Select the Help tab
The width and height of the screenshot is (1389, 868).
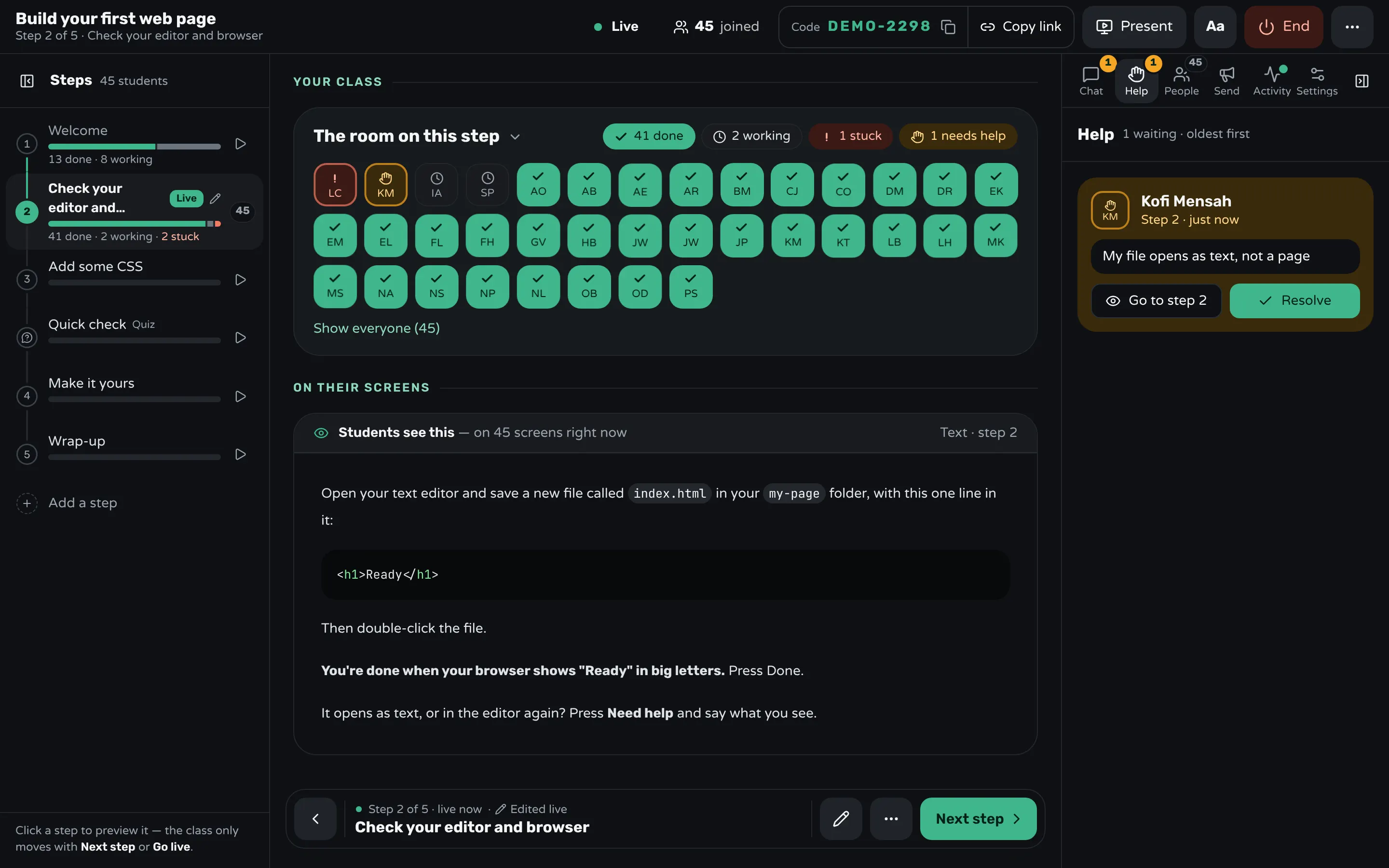coord(1136,81)
